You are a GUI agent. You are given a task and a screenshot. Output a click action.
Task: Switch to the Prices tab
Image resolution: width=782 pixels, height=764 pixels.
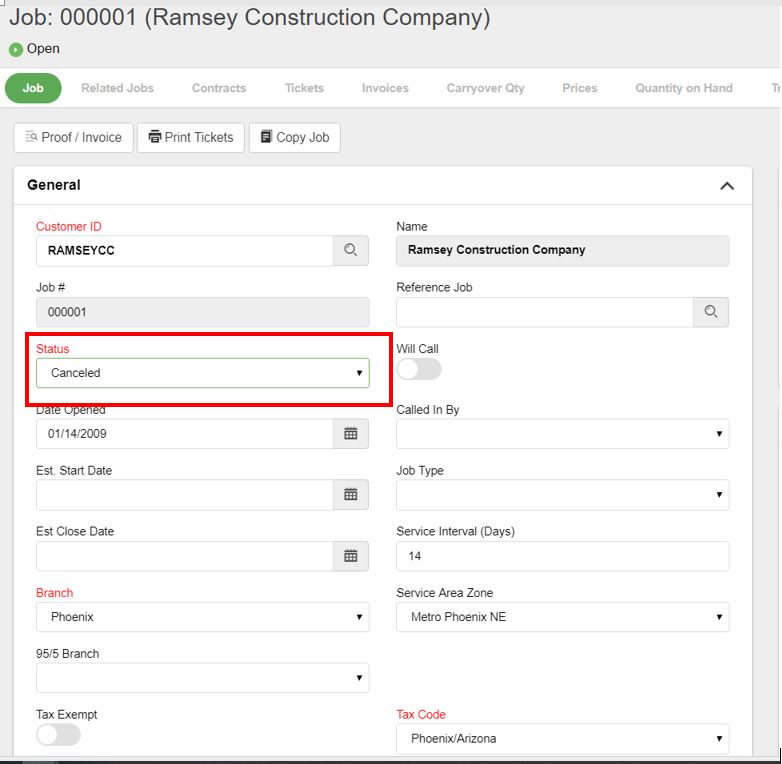click(x=580, y=88)
